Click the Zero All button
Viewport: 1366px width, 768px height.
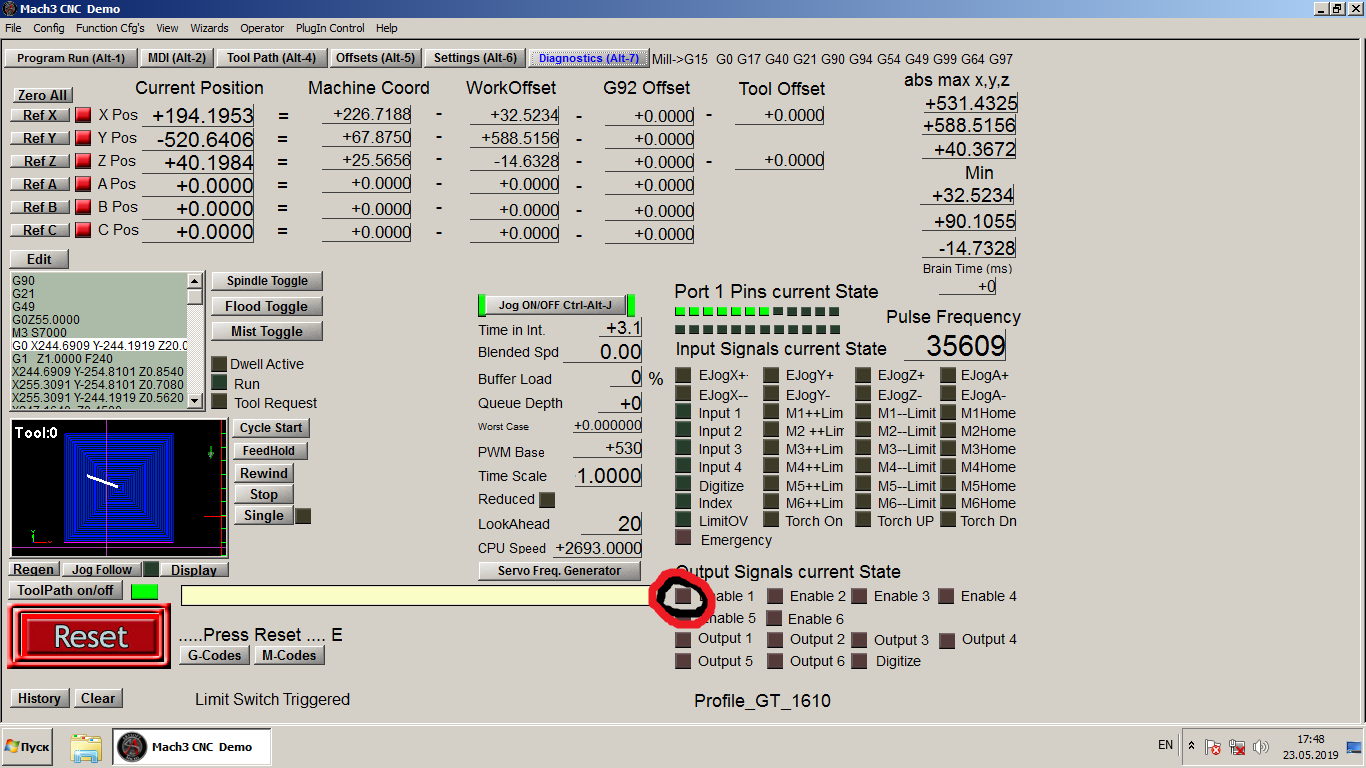coord(43,95)
